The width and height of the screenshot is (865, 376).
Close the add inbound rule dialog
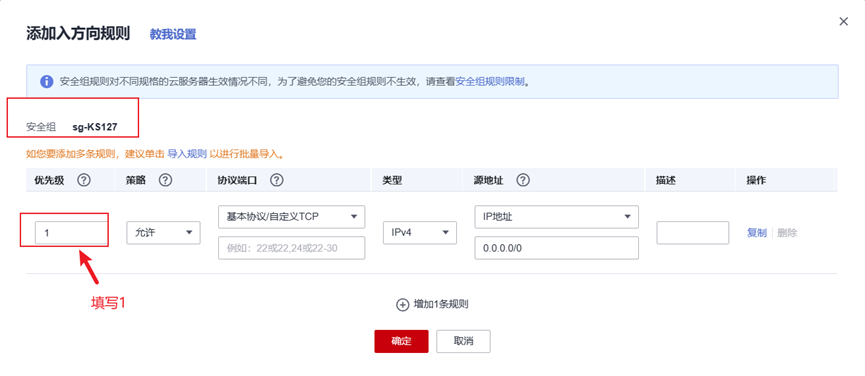[843, 22]
